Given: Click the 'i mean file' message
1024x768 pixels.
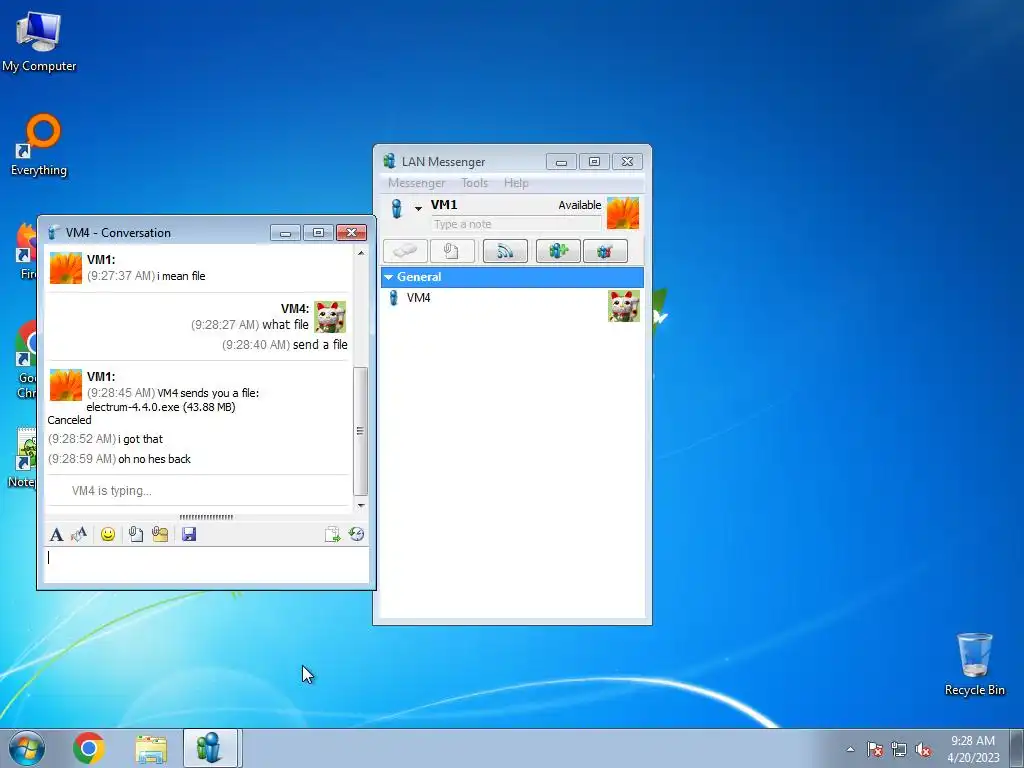Looking at the screenshot, I should point(182,276).
